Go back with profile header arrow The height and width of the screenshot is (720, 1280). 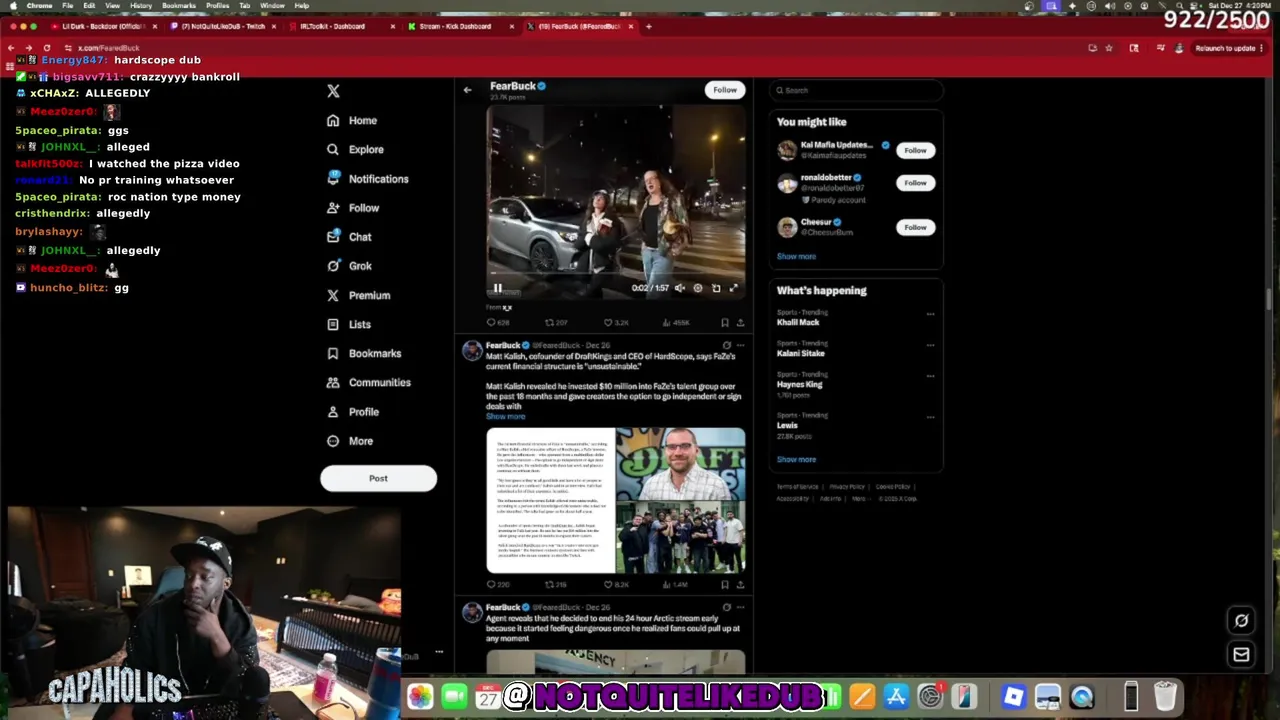[x=467, y=90]
